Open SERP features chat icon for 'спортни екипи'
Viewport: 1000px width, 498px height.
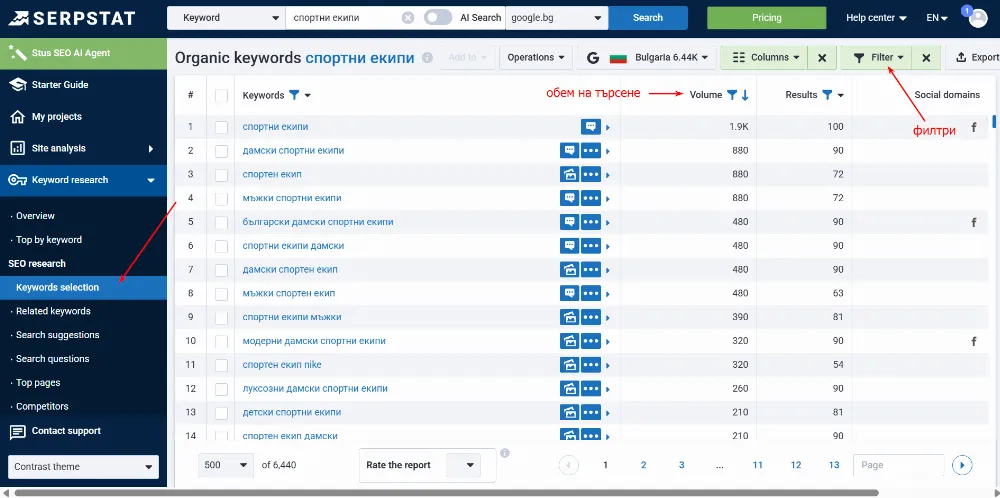[x=591, y=127]
